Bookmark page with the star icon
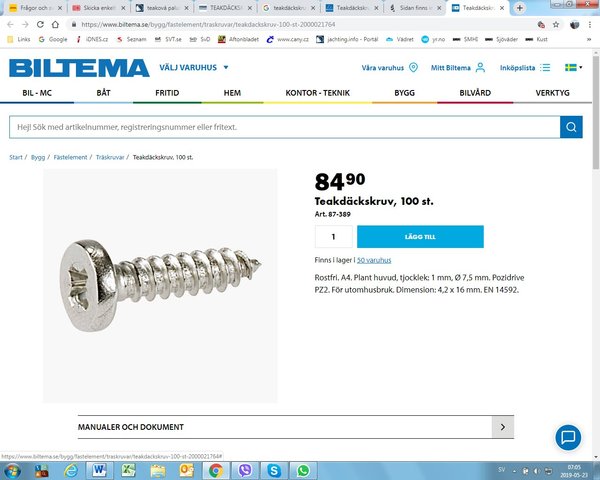This screenshot has height=480, width=600. click(x=556, y=24)
